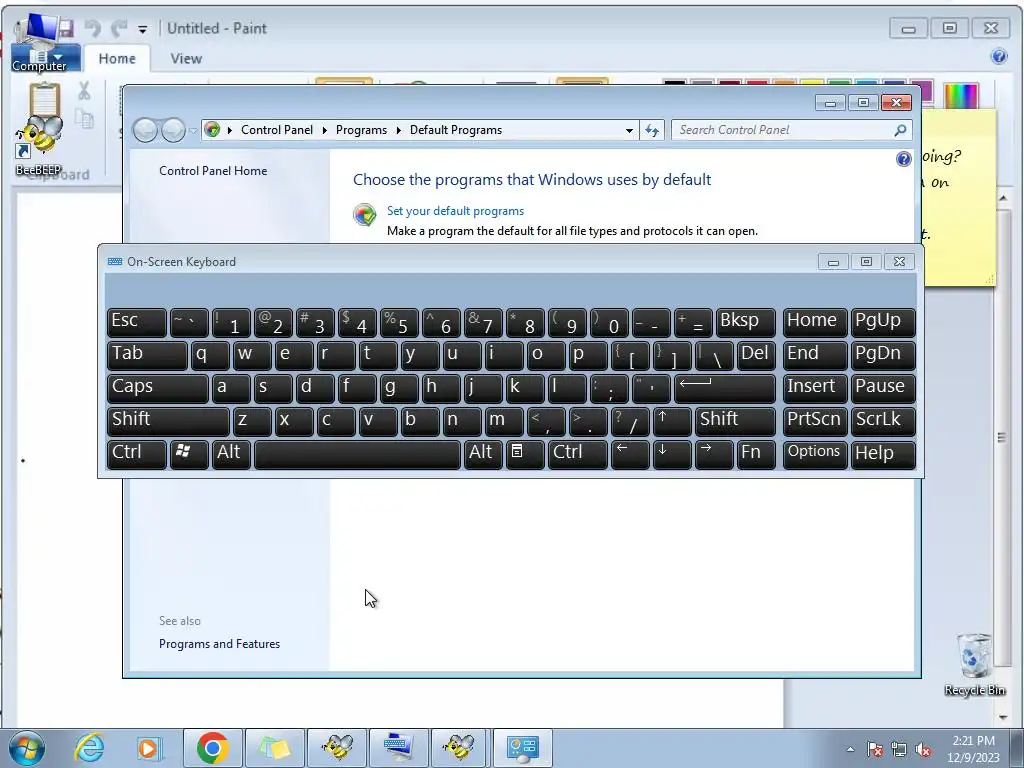1024x768 pixels.
Task: Expand arrow before Control Panel breadcrumb
Action: [230, 130]
